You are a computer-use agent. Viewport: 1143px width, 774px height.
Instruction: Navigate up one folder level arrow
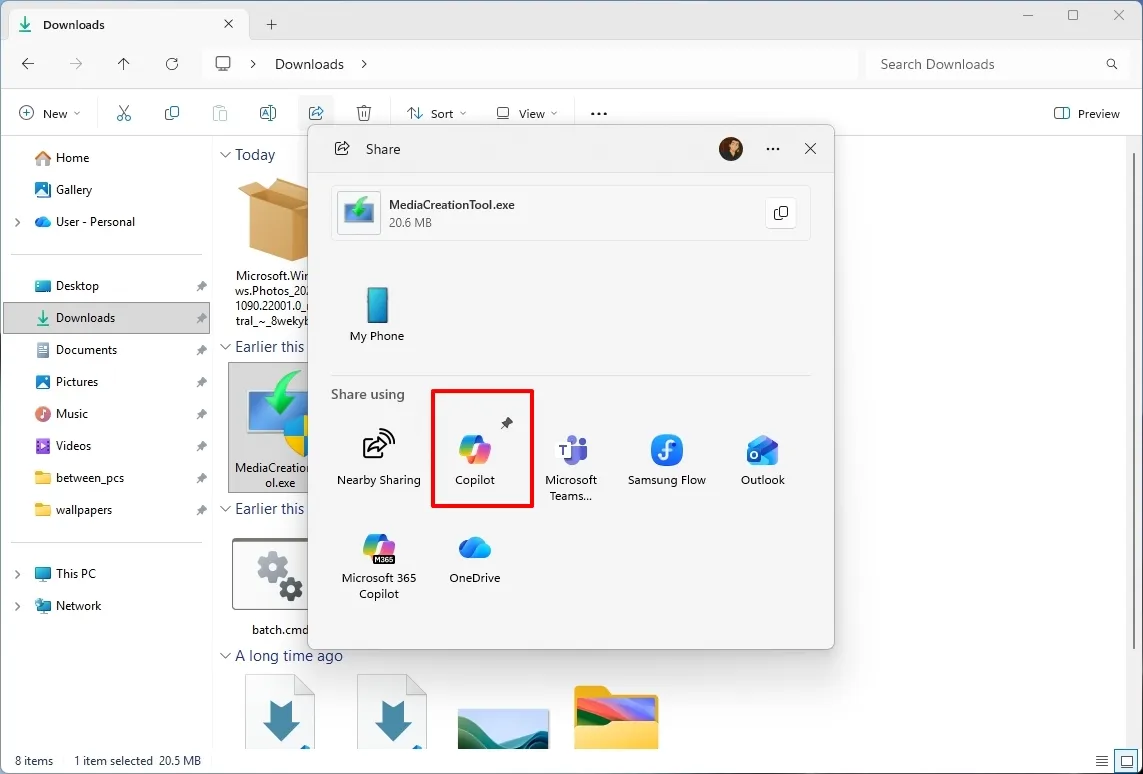pyautogui.click(x=123, y=64)
